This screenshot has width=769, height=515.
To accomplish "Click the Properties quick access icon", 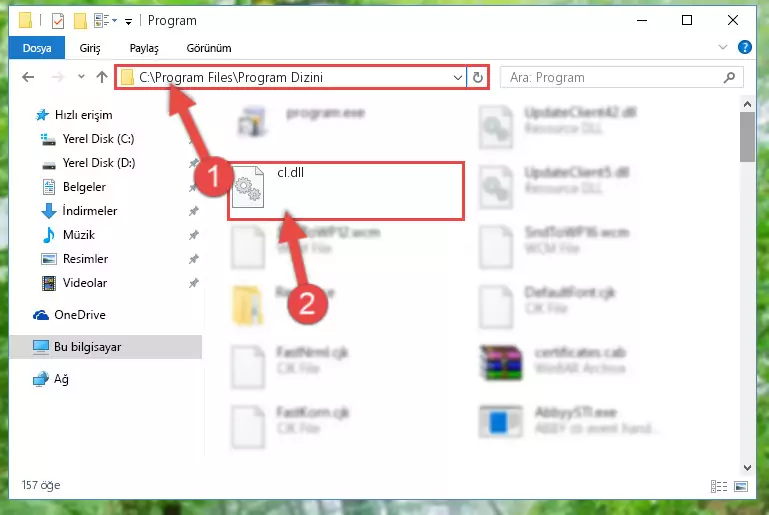I will point(58,21).
